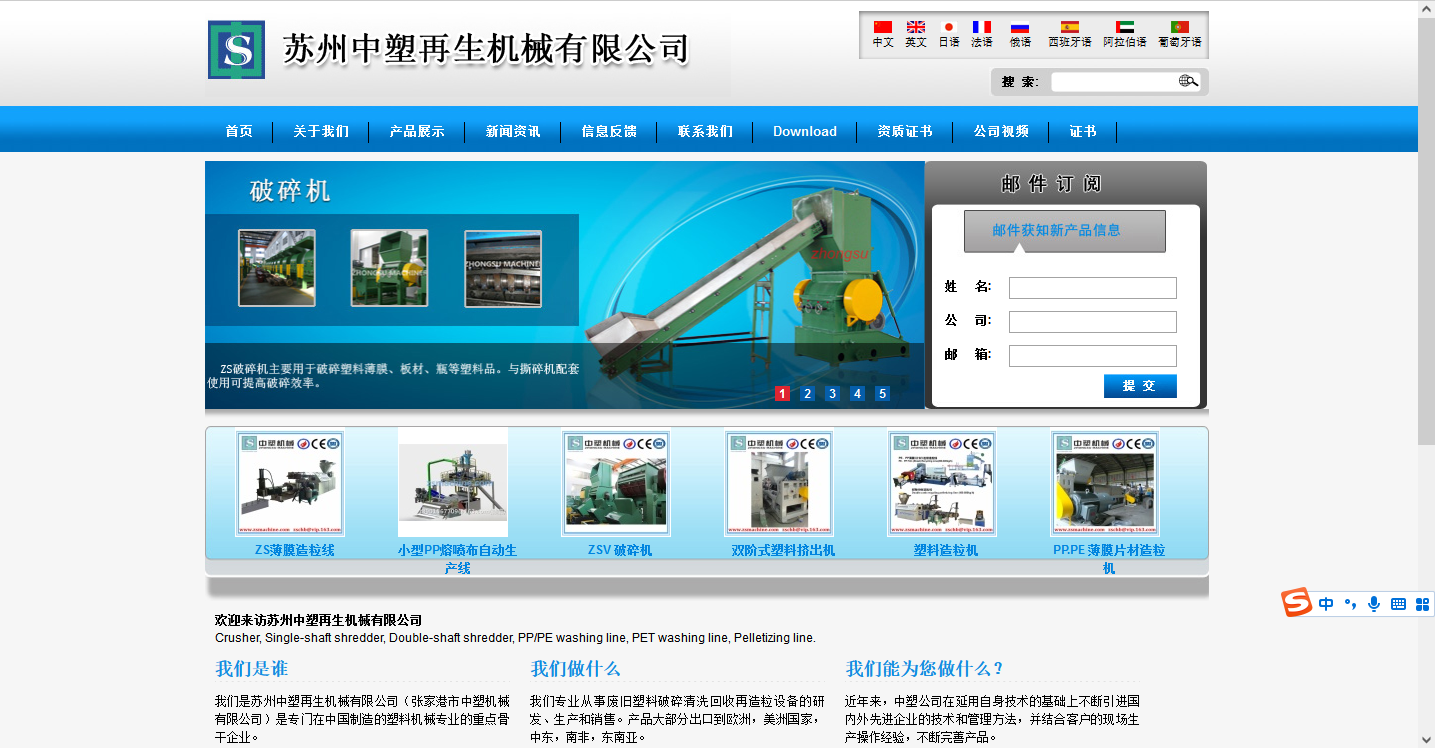Click the 我们是谁 heading
Screen dimensions: 1435x748
251,669
